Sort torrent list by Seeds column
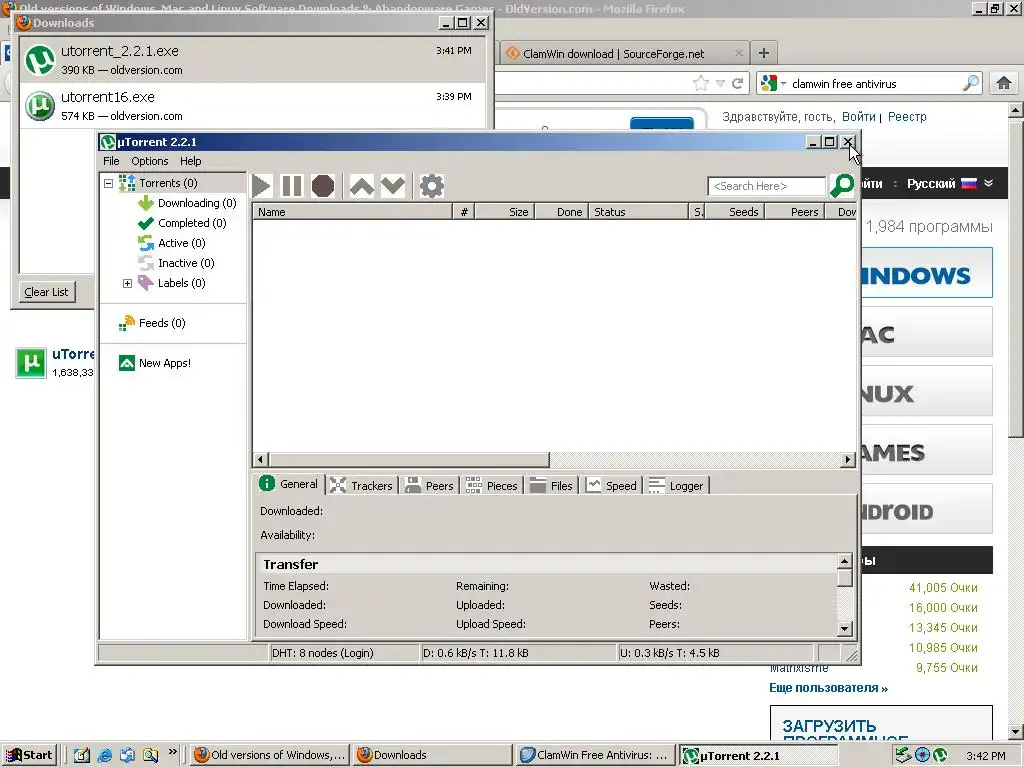This screenshot has height=768, width=1024. point(735,212)
